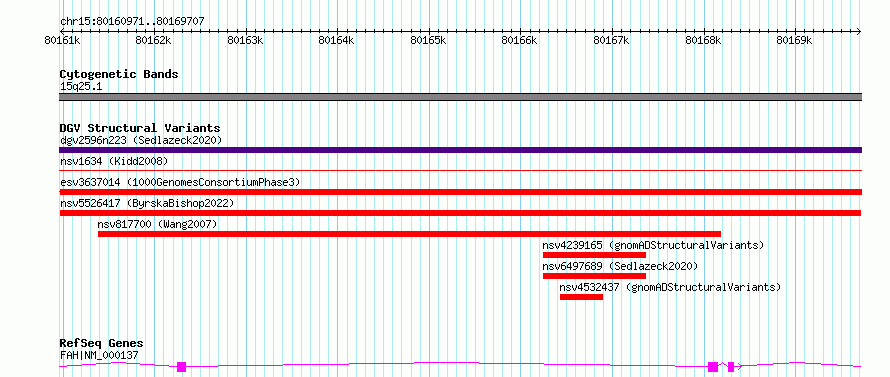
Task: Select the 15q25.1 band label
Action: 81,87
